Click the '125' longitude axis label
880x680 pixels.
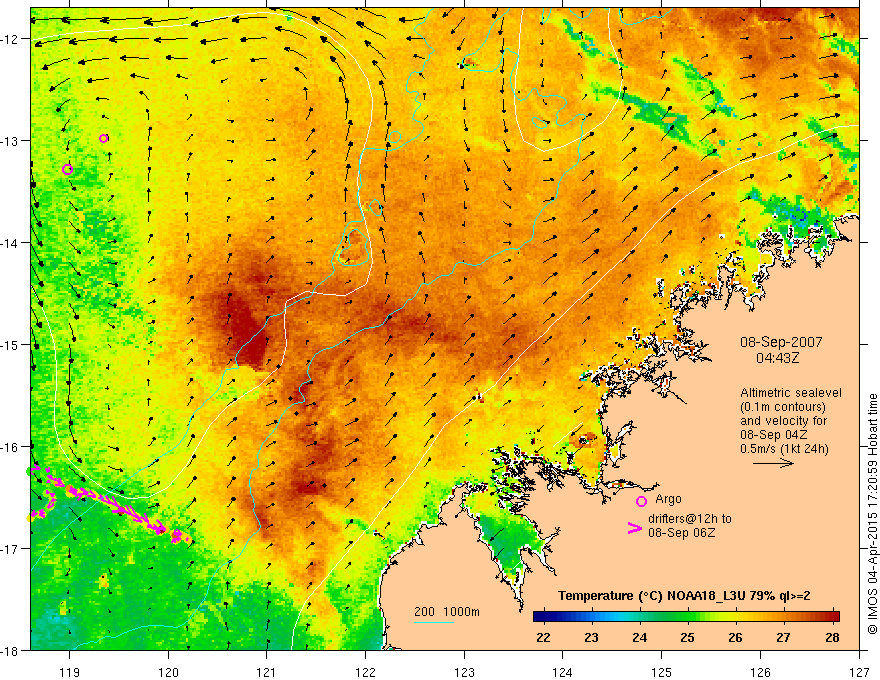click(x=662, y=672)
